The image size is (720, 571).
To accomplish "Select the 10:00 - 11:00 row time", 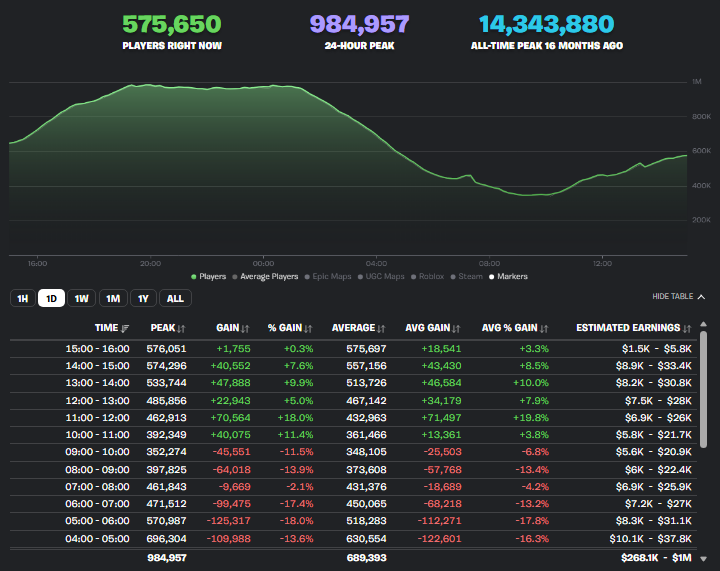I will coord(97,435).
